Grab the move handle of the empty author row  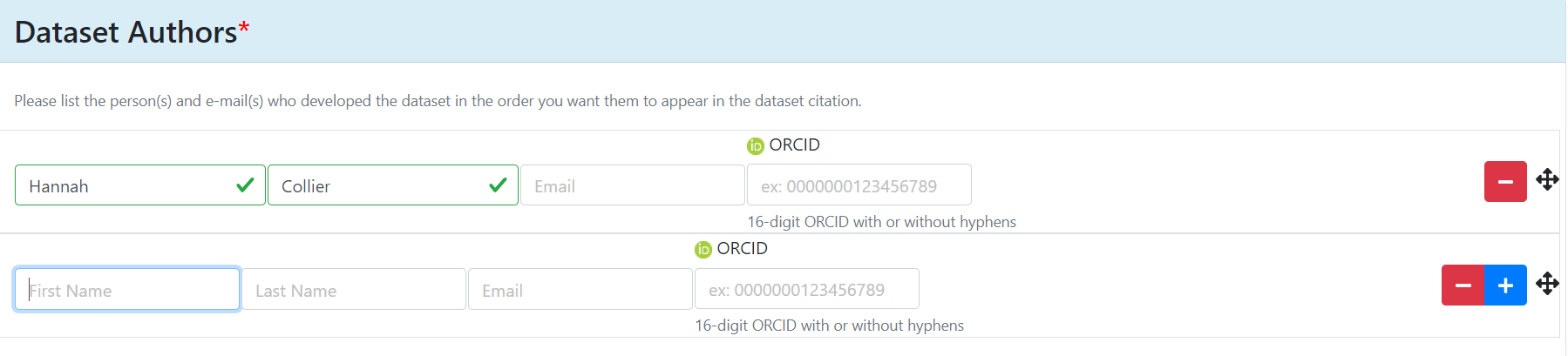click(x=1547, y=284)
